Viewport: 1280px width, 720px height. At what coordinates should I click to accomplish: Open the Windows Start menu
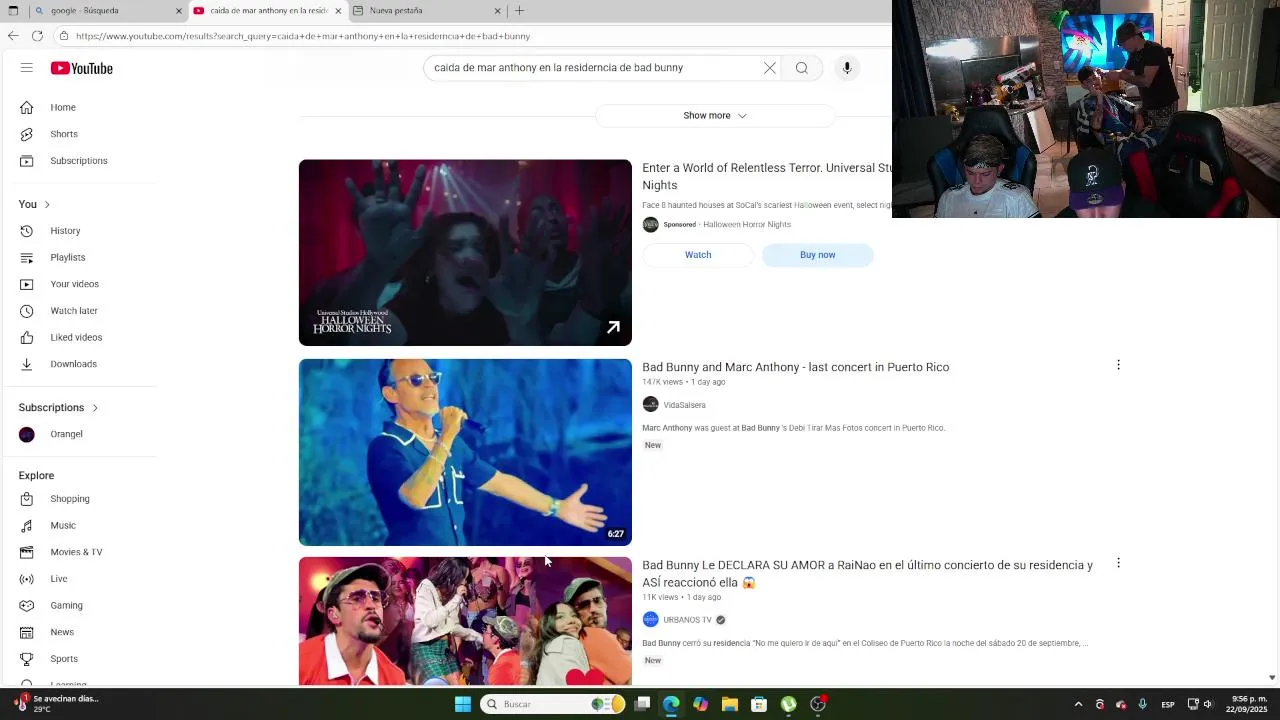coord(463,704)
